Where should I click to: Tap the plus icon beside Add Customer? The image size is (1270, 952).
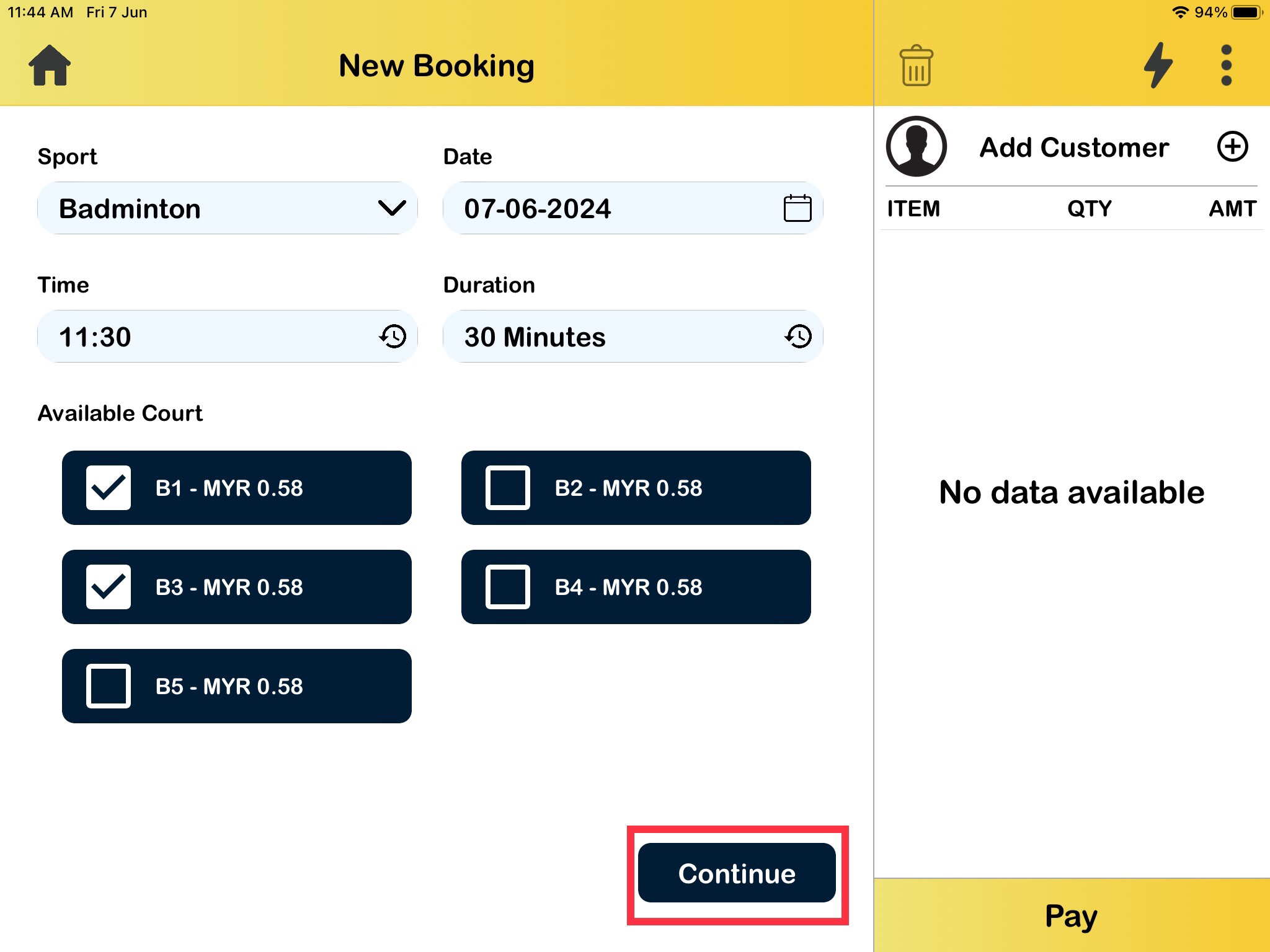1232,147
